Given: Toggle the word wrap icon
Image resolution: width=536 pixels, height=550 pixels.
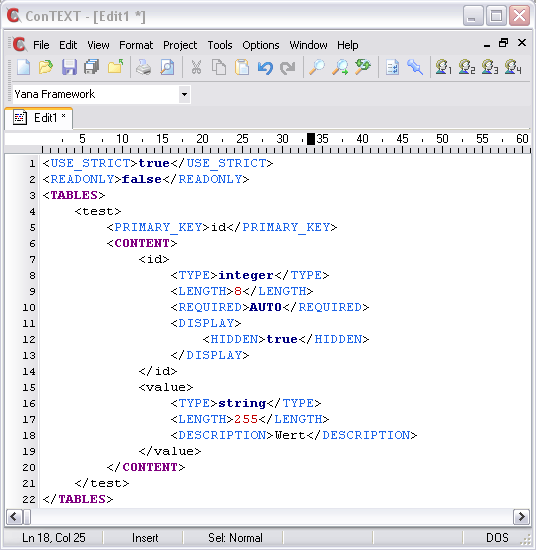Looking at the screenshot, I should 392,67.
